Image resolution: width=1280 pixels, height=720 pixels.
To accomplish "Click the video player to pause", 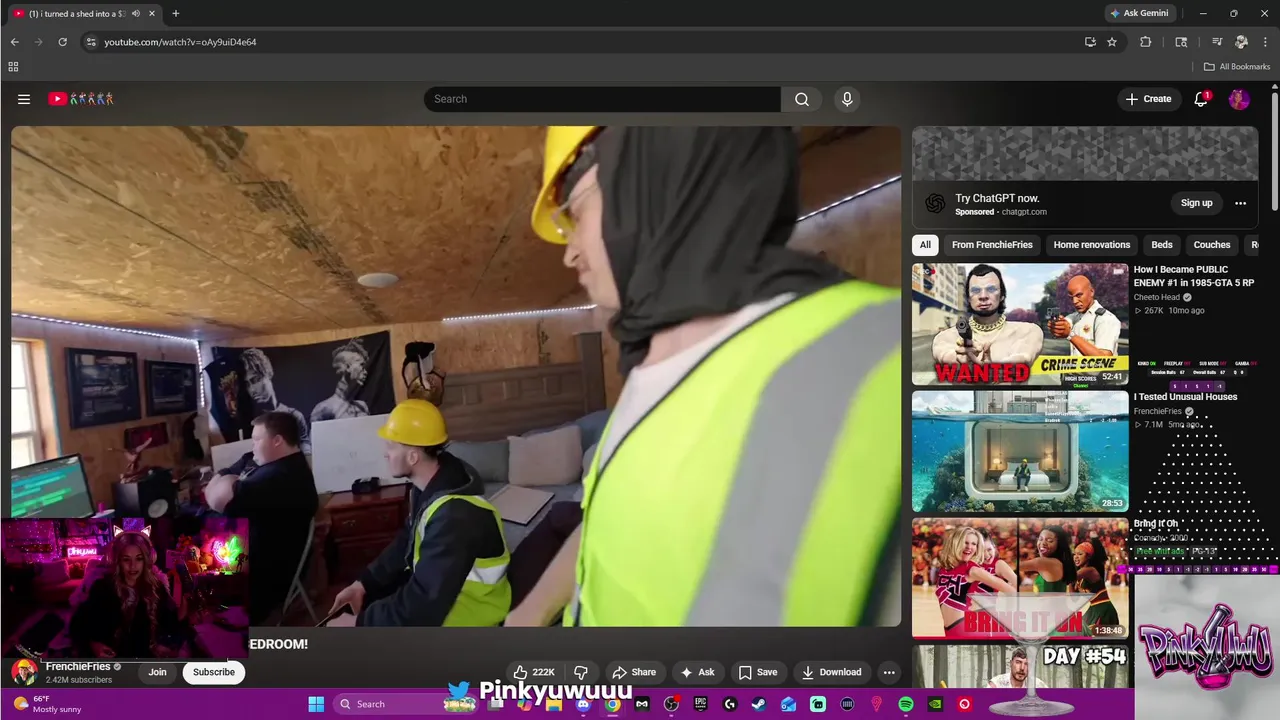I will (x=456, y=376).
